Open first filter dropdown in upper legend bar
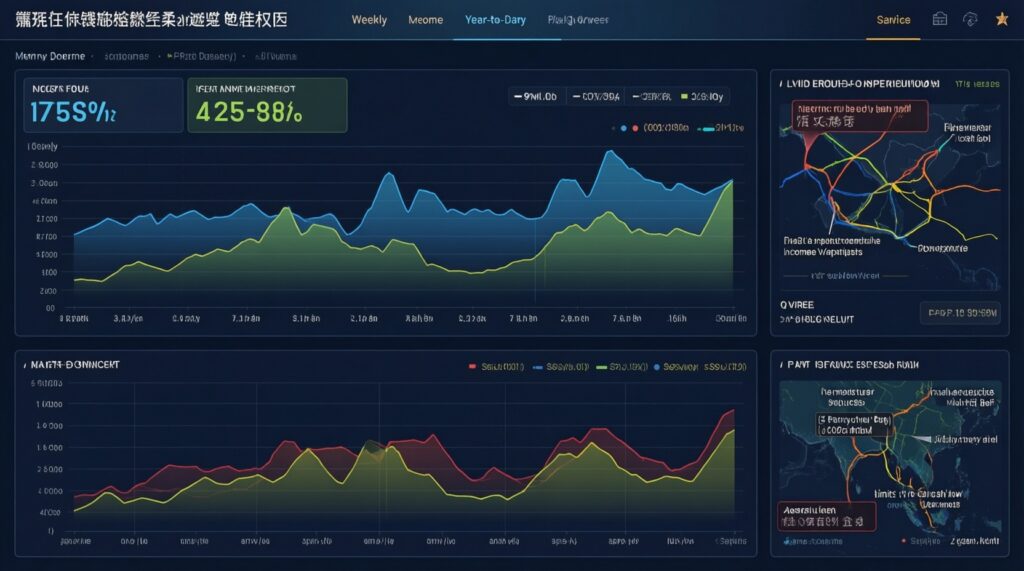1024x571 pixels. (x=537, y=97)
